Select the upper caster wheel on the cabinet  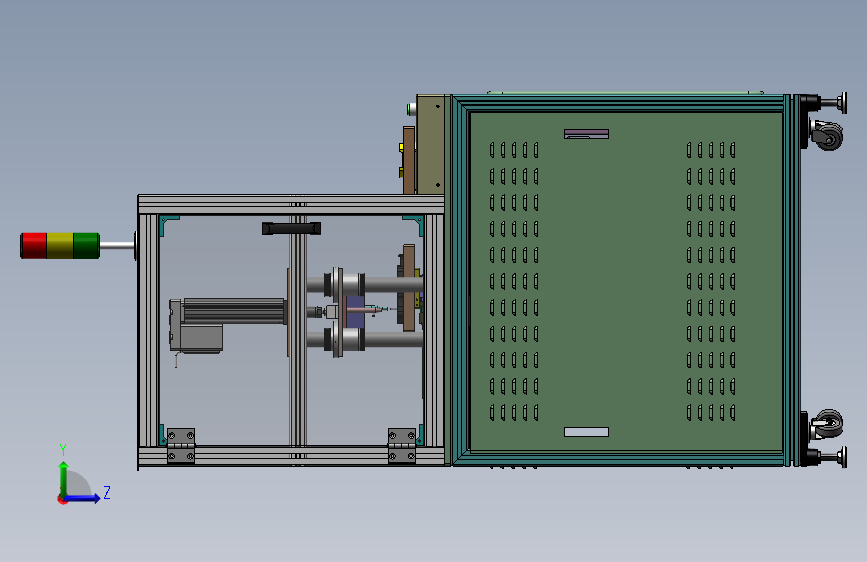[x=827, y=135]
